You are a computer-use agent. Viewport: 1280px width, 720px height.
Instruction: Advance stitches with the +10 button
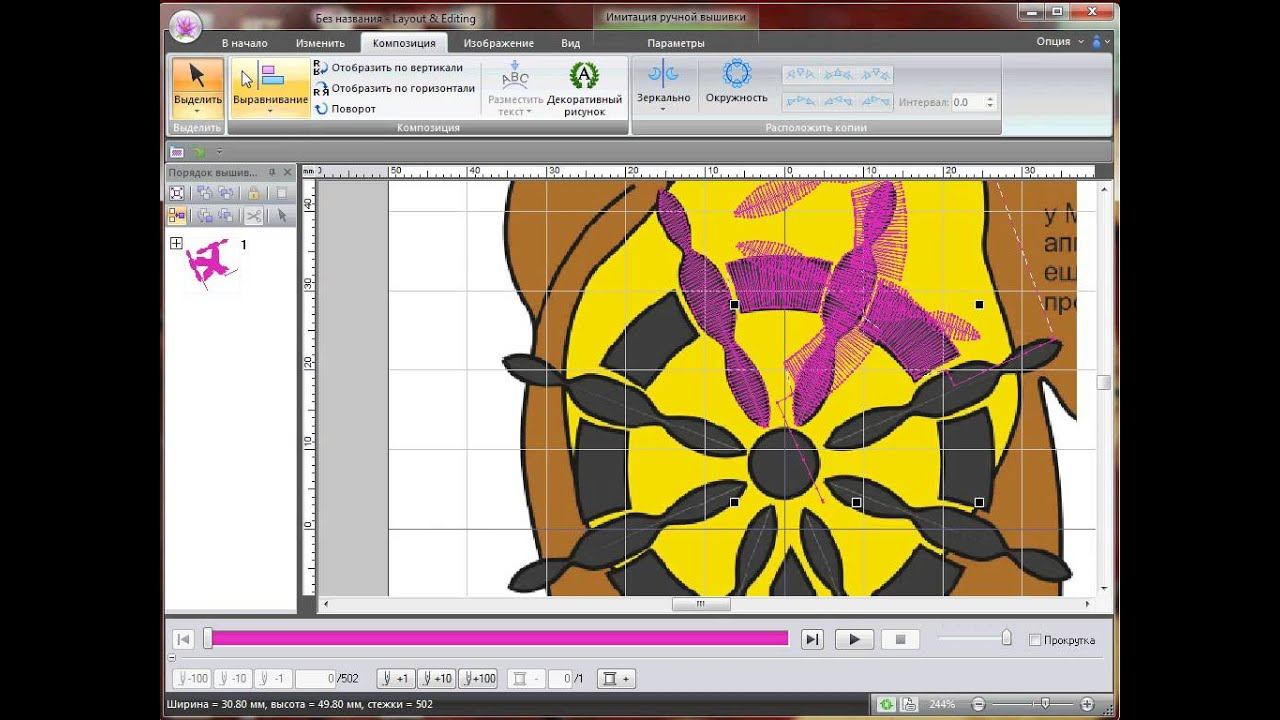click(436, 679)
